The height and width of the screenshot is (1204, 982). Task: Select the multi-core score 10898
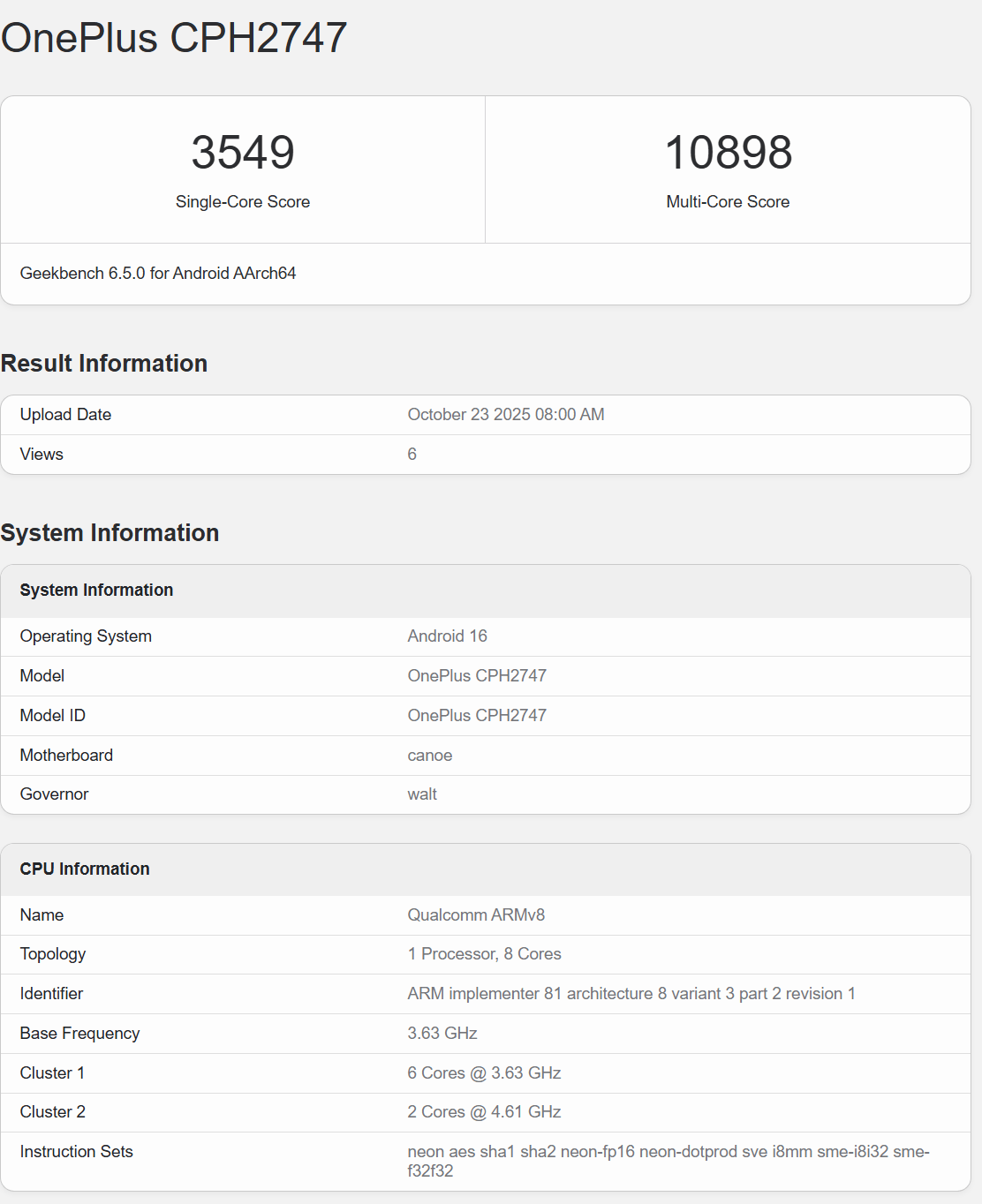point(728,152)
